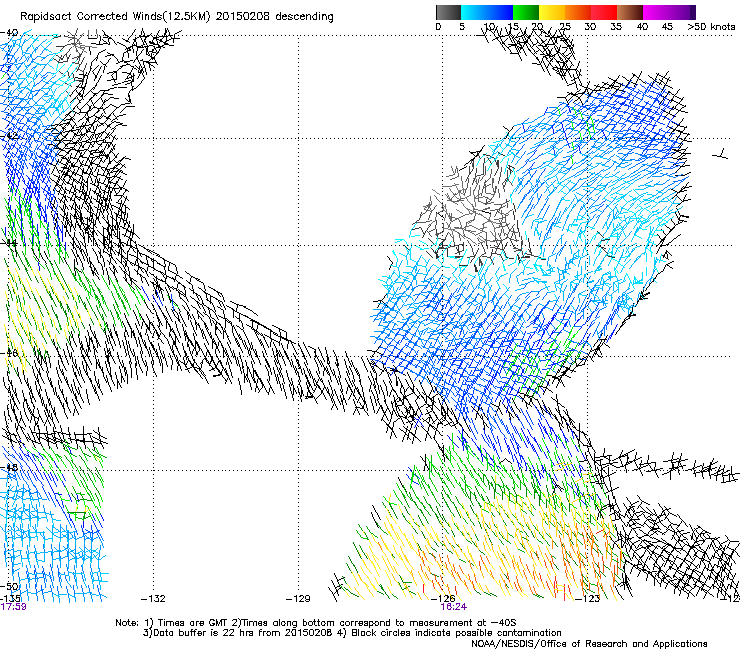This screenshot has height=650, width=740.
Task: Click the yellow 20–25 knot legend swatch
Action: coord(552,12)
